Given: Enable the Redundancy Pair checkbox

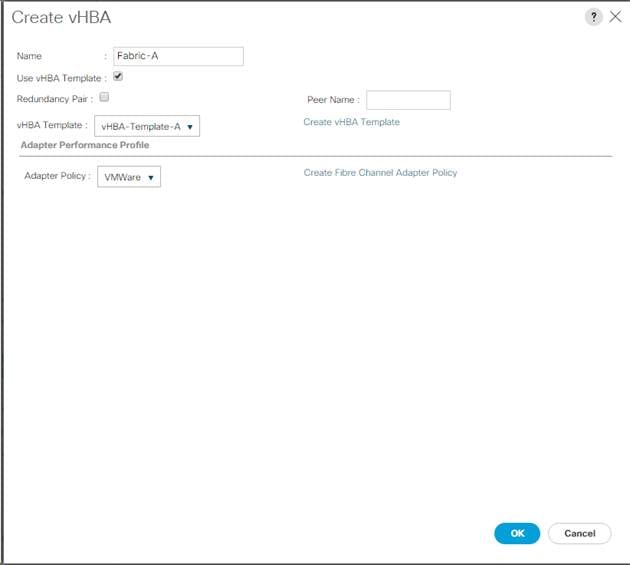Looking at the screenshot, I should (x=104, y=97).
